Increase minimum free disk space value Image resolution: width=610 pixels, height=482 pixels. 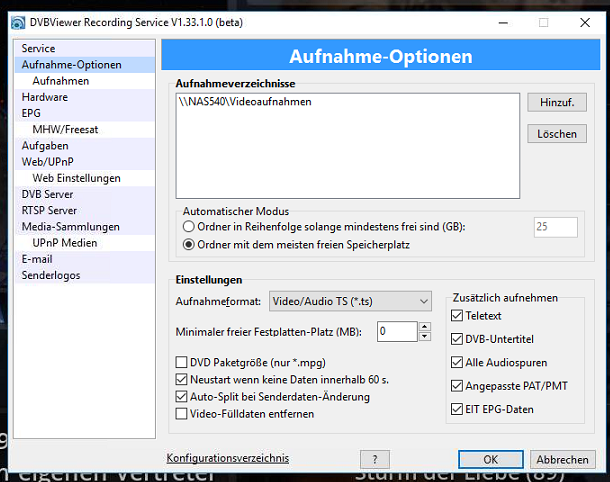point(424,327)
